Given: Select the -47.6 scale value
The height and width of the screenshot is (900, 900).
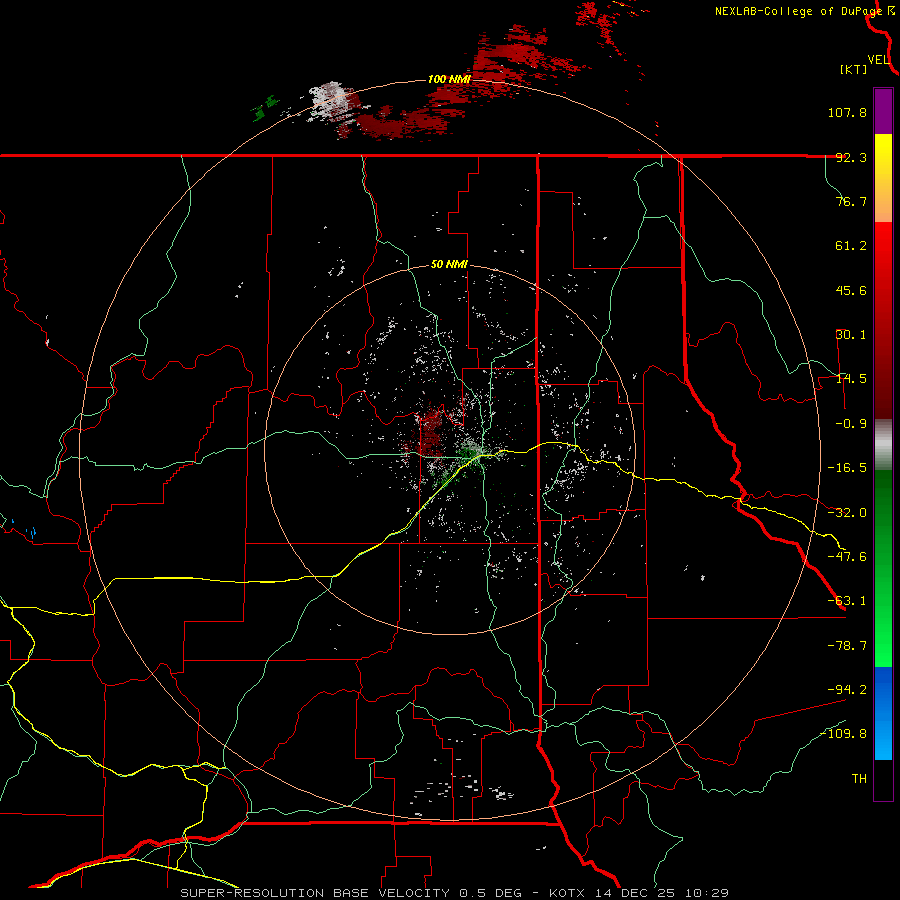Looking at the screenshot, I should [x=847, y=557].
